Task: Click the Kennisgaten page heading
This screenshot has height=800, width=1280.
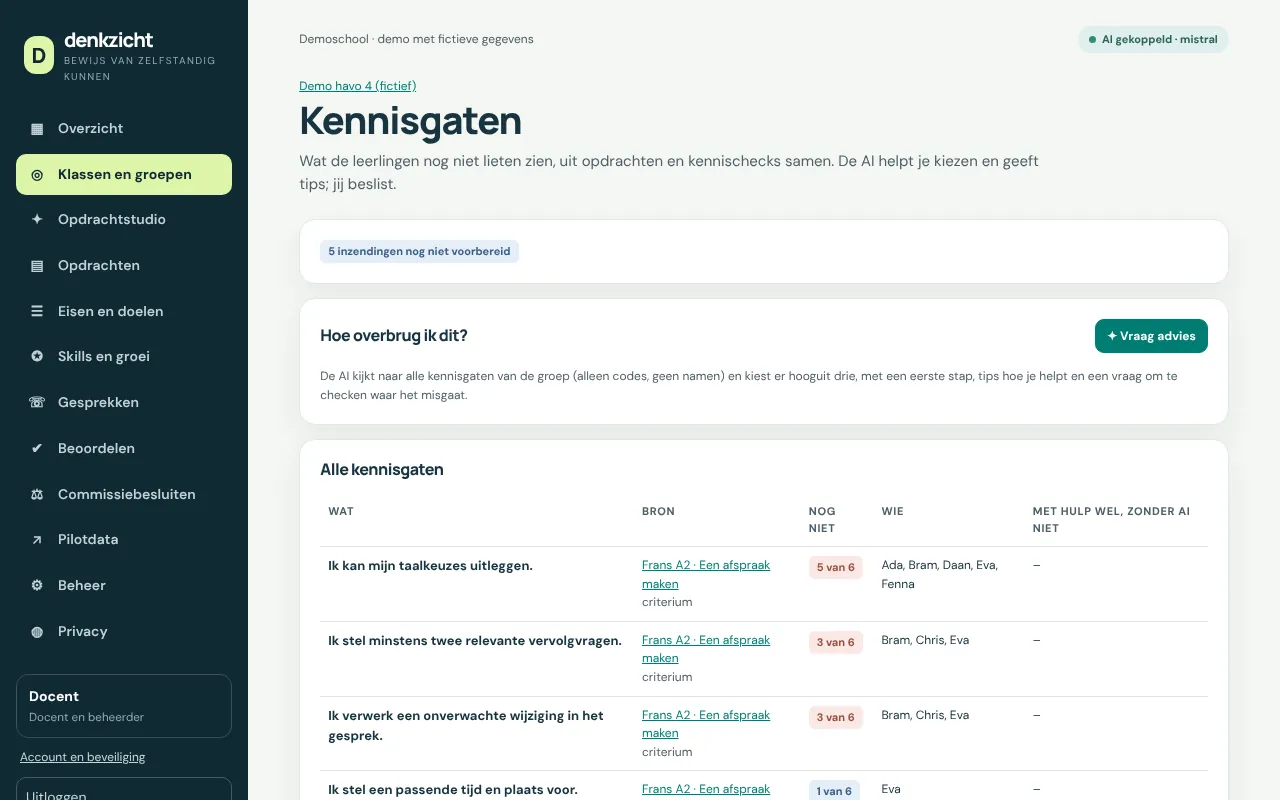Action: (410, 121)
